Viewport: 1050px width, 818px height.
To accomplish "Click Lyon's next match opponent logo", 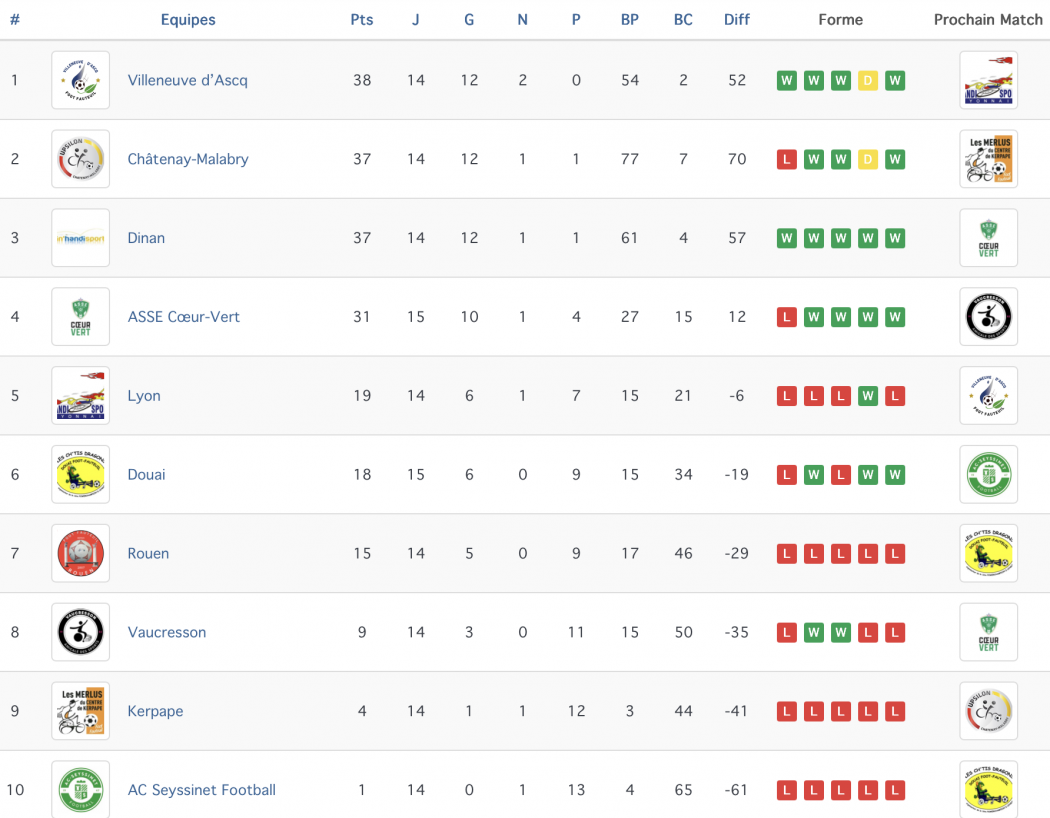I will click(988, 396).
